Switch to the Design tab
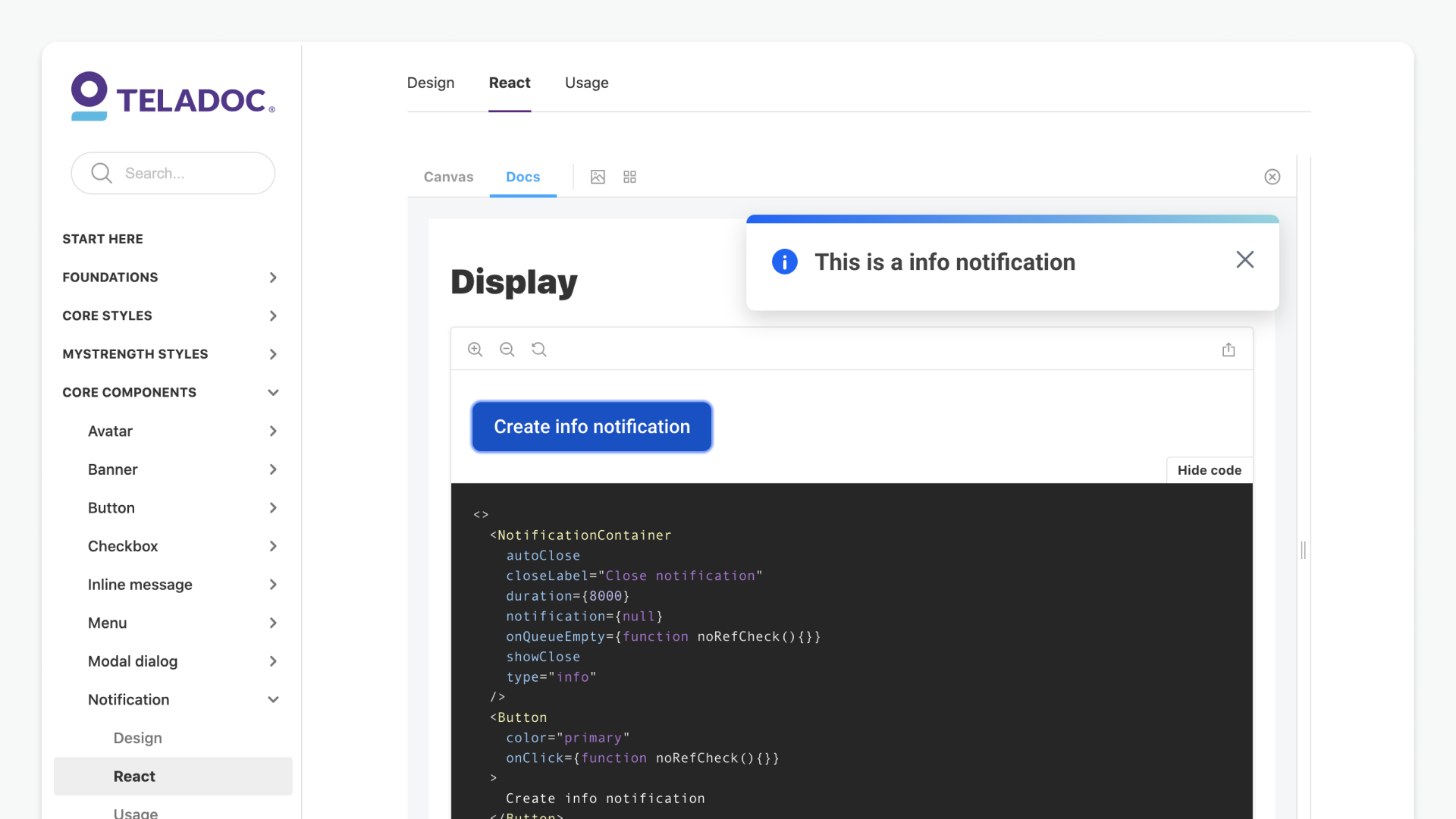The image size is (1456, 819). [431, 83]
